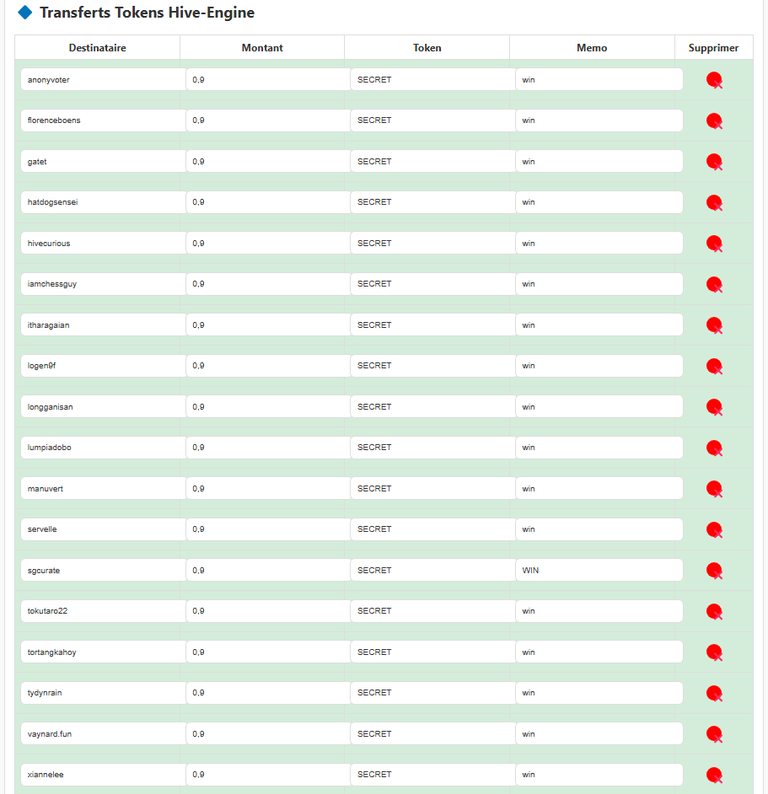This screenshot has width=768, height=794.
Task: Delete the xiannelee transfer row
Action: [714, 775]
